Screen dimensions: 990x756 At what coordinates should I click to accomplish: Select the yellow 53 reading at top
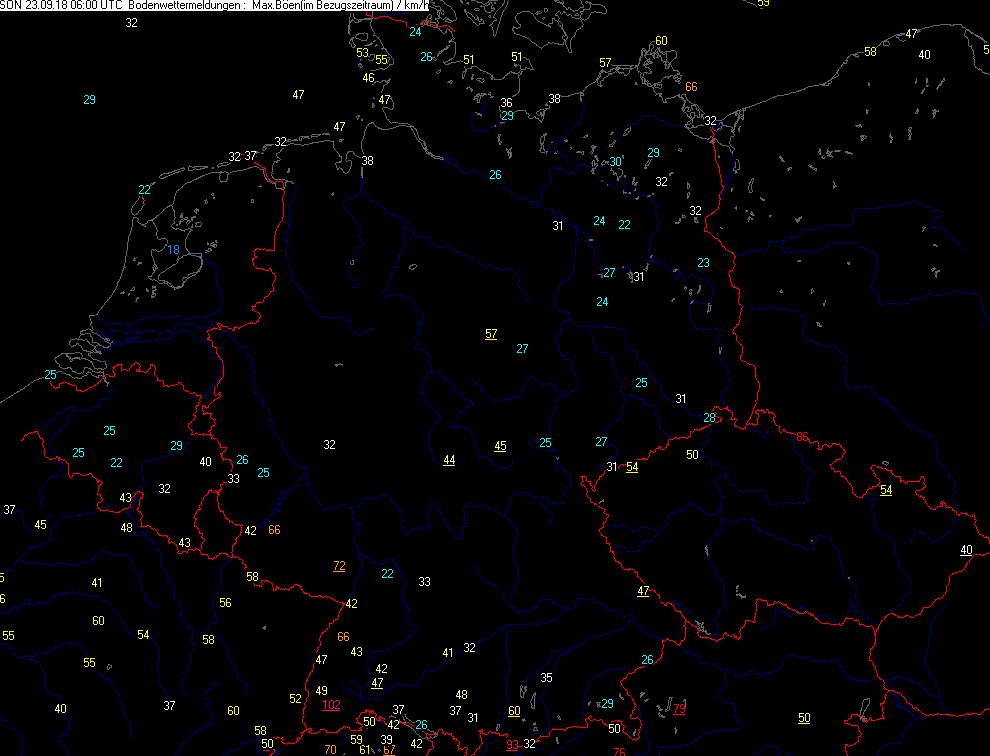coord(362,53)
